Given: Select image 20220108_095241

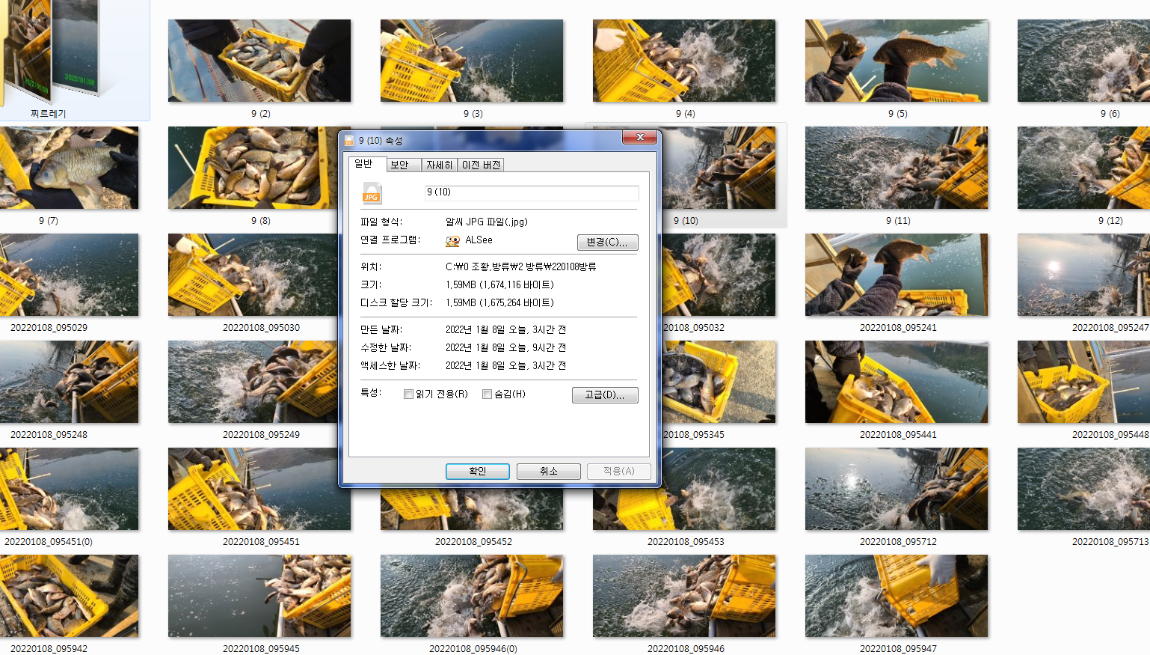Looking at the screenshot, I should click(x=896, y=275).
